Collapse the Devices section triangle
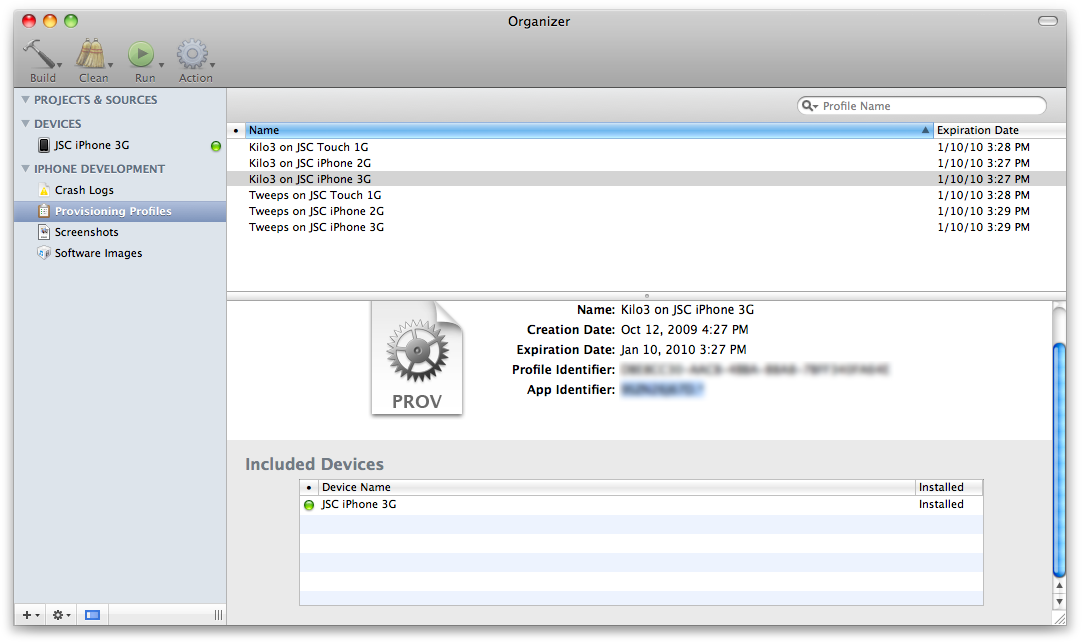The image size is (1082, 642). pos(26,124)
